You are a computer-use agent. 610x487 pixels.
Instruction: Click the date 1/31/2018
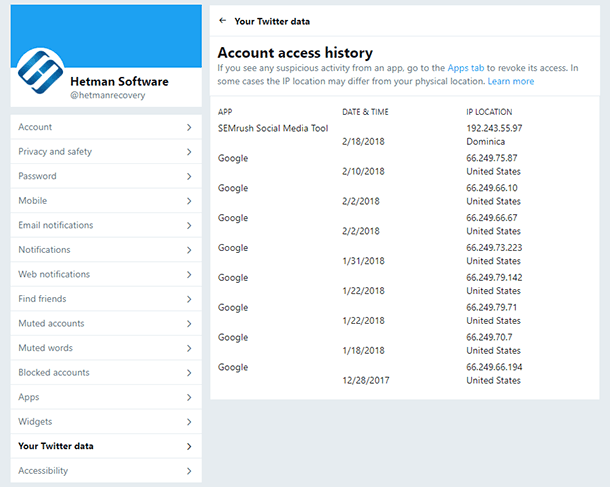pyautogui.click(x=363, y=261)
